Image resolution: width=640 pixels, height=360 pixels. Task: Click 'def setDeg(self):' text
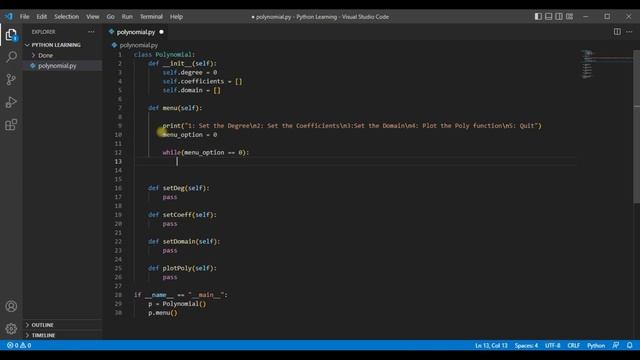pos(178,188)
